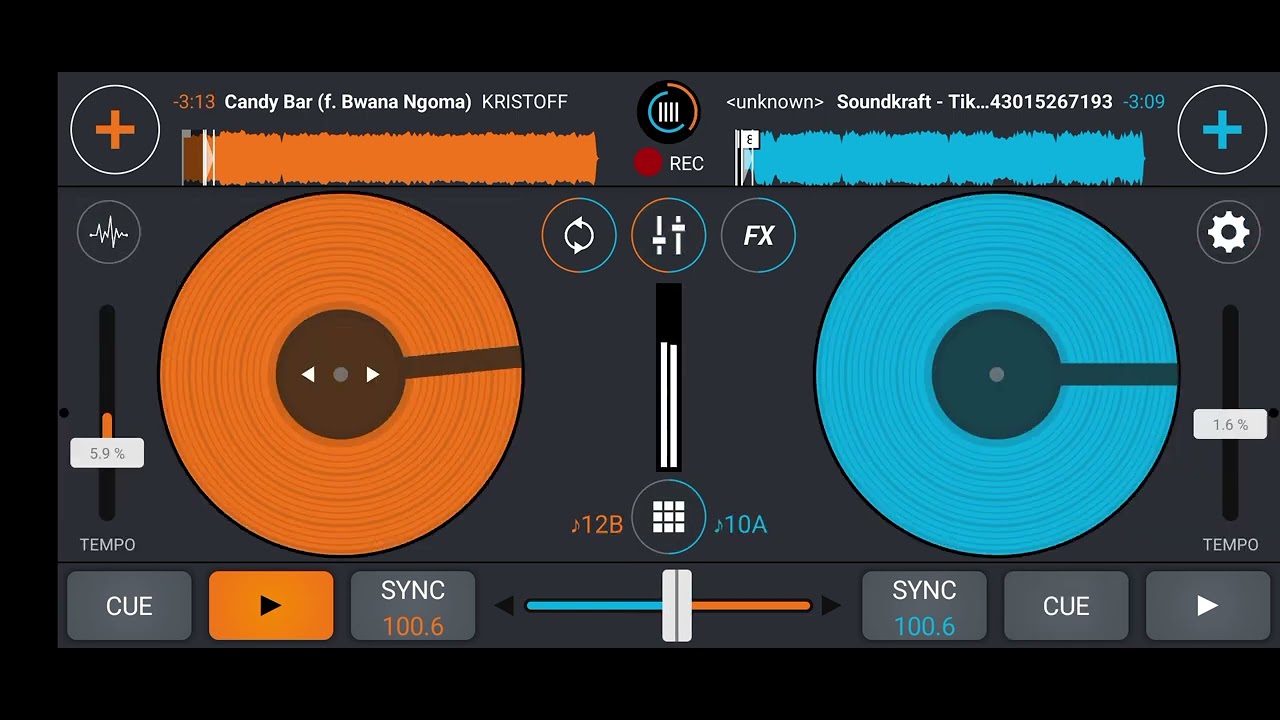Screen dimensions: 1280x720
Task: Pause the left deck with orange play button
Action: pos(271,606)
